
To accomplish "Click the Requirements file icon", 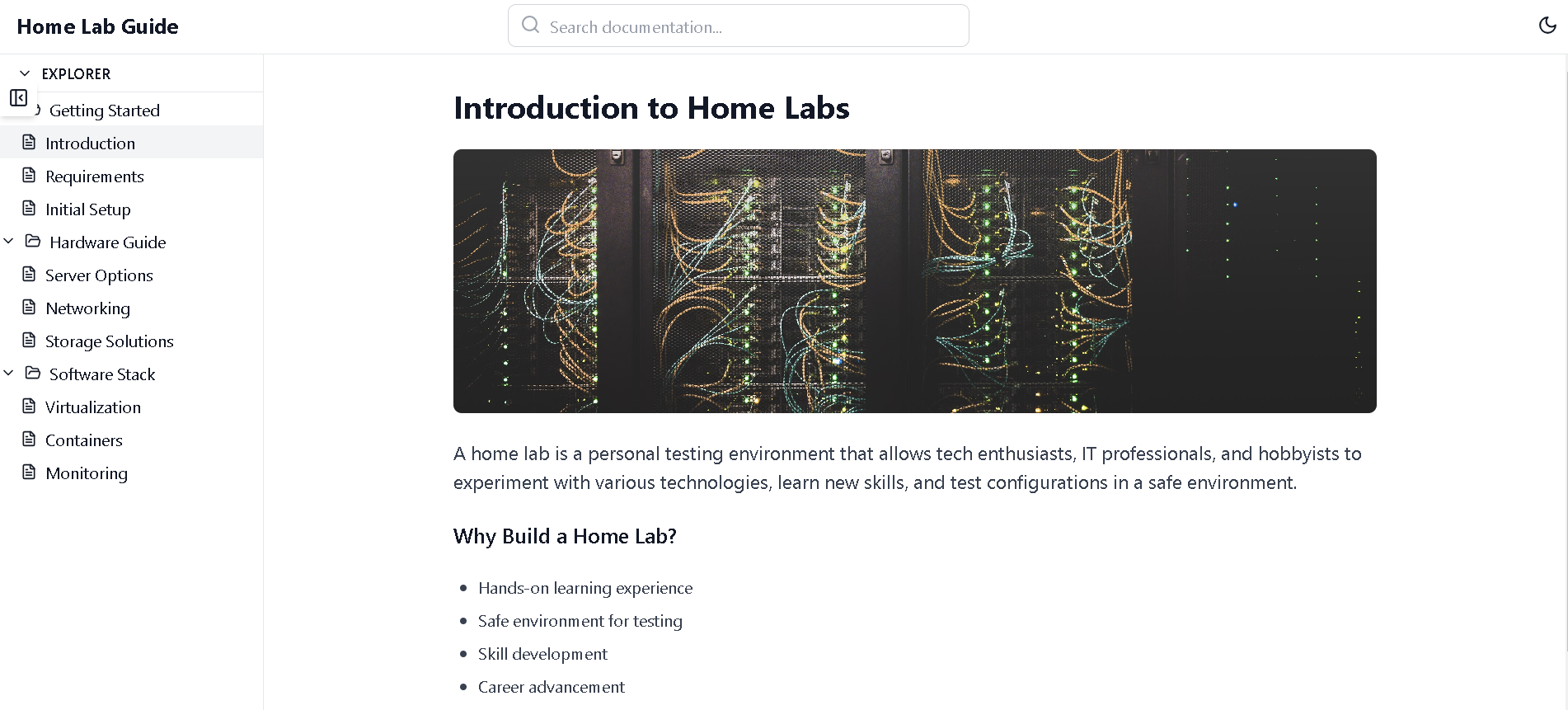I will (x=29, y=176).
